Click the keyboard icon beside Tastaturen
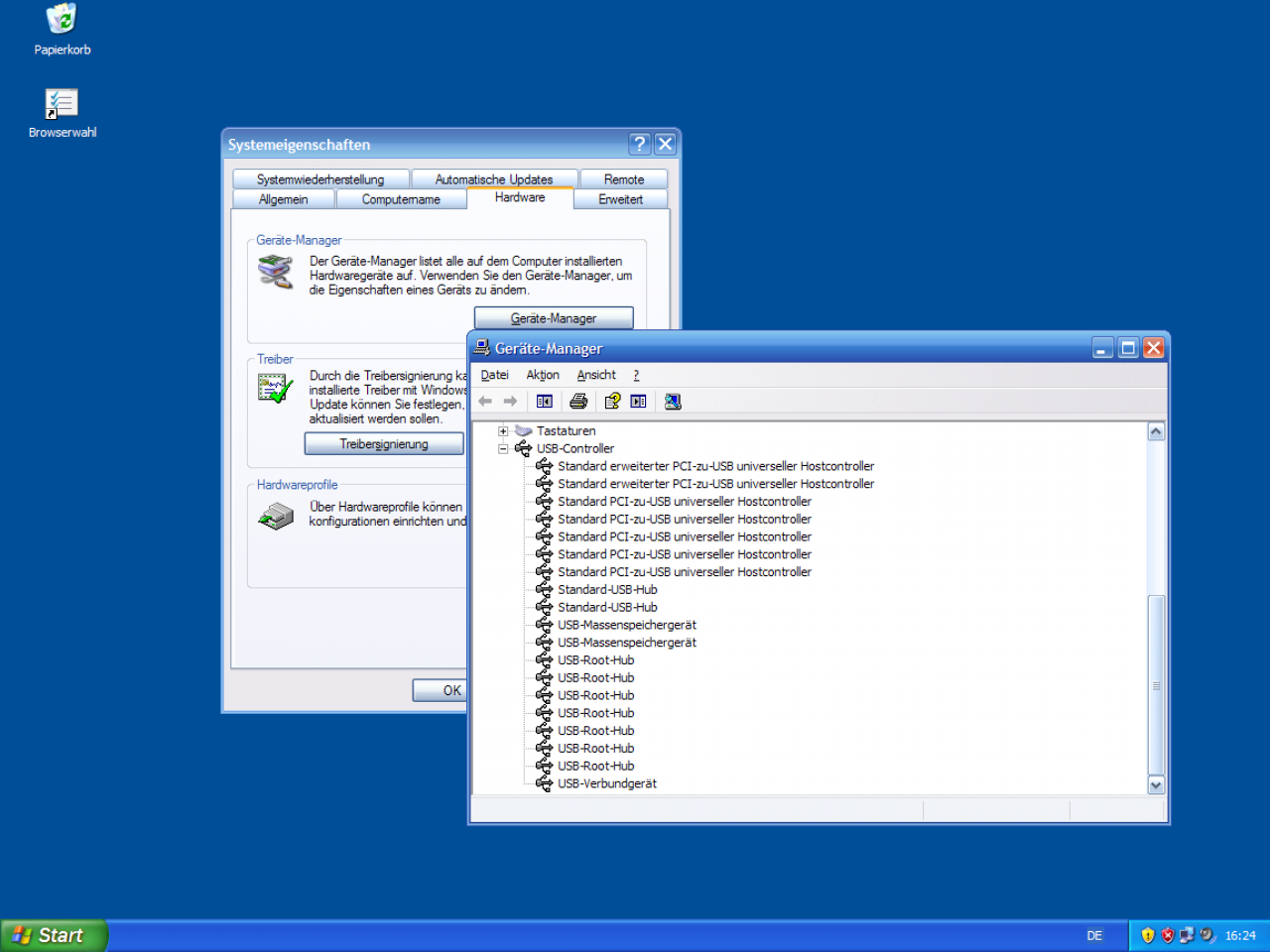 tap(524, 431)
